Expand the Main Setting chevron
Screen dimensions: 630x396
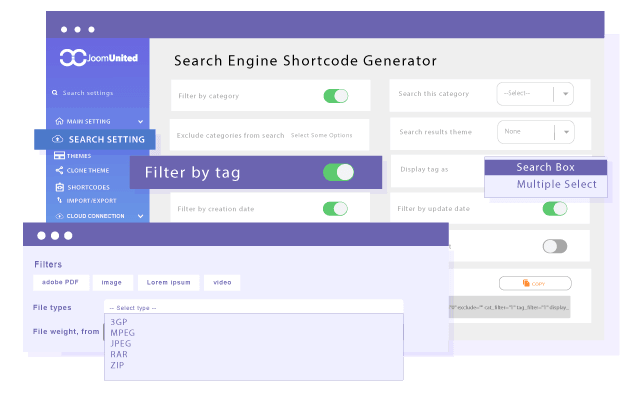(140, 121)
